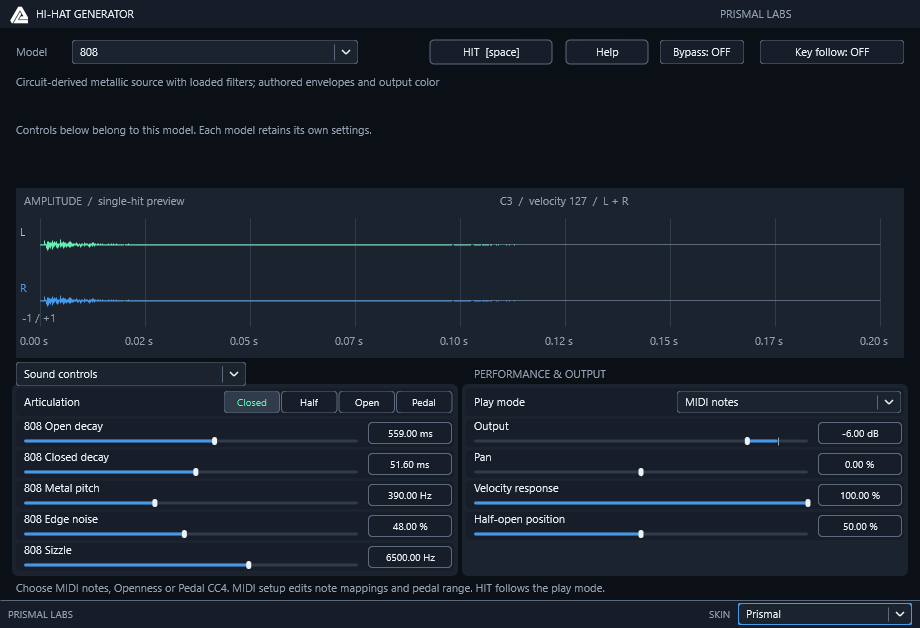Open the SKIN Prismal dropdown
Screen dimensions: 920x628
click(824, 615)
